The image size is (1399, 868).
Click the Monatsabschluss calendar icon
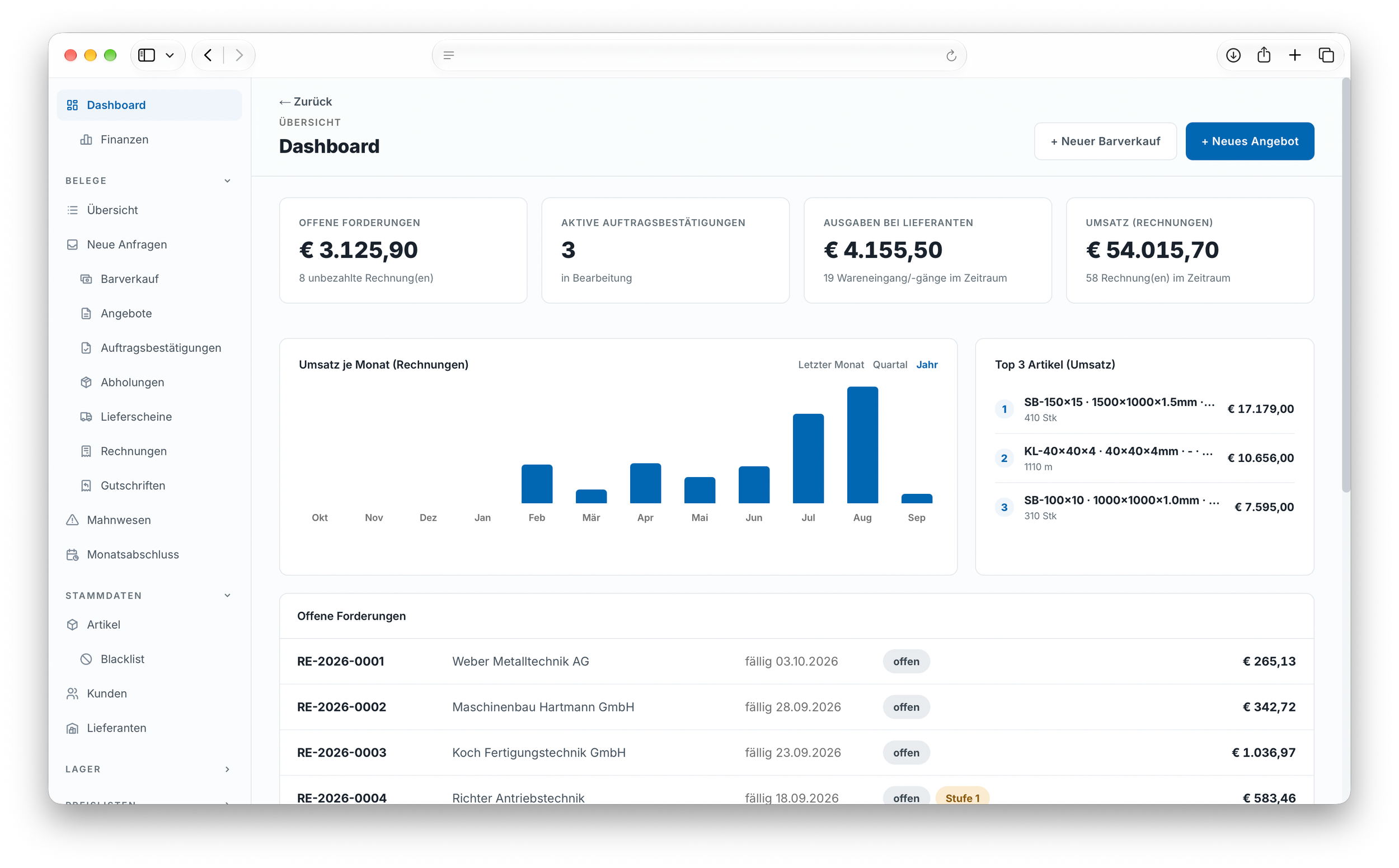(72, 555)
